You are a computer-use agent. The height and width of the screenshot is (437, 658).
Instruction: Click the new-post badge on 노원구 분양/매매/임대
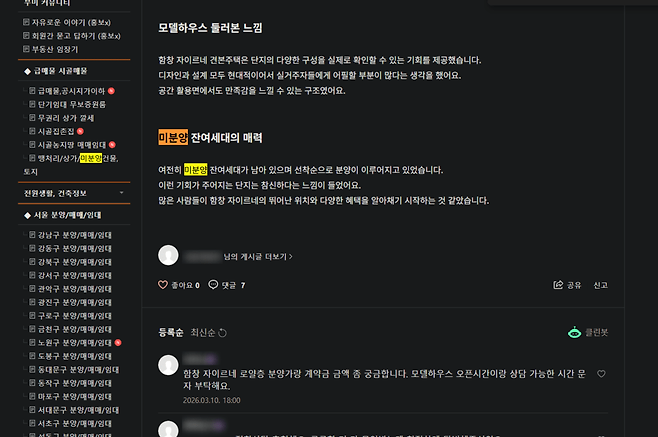118,343
